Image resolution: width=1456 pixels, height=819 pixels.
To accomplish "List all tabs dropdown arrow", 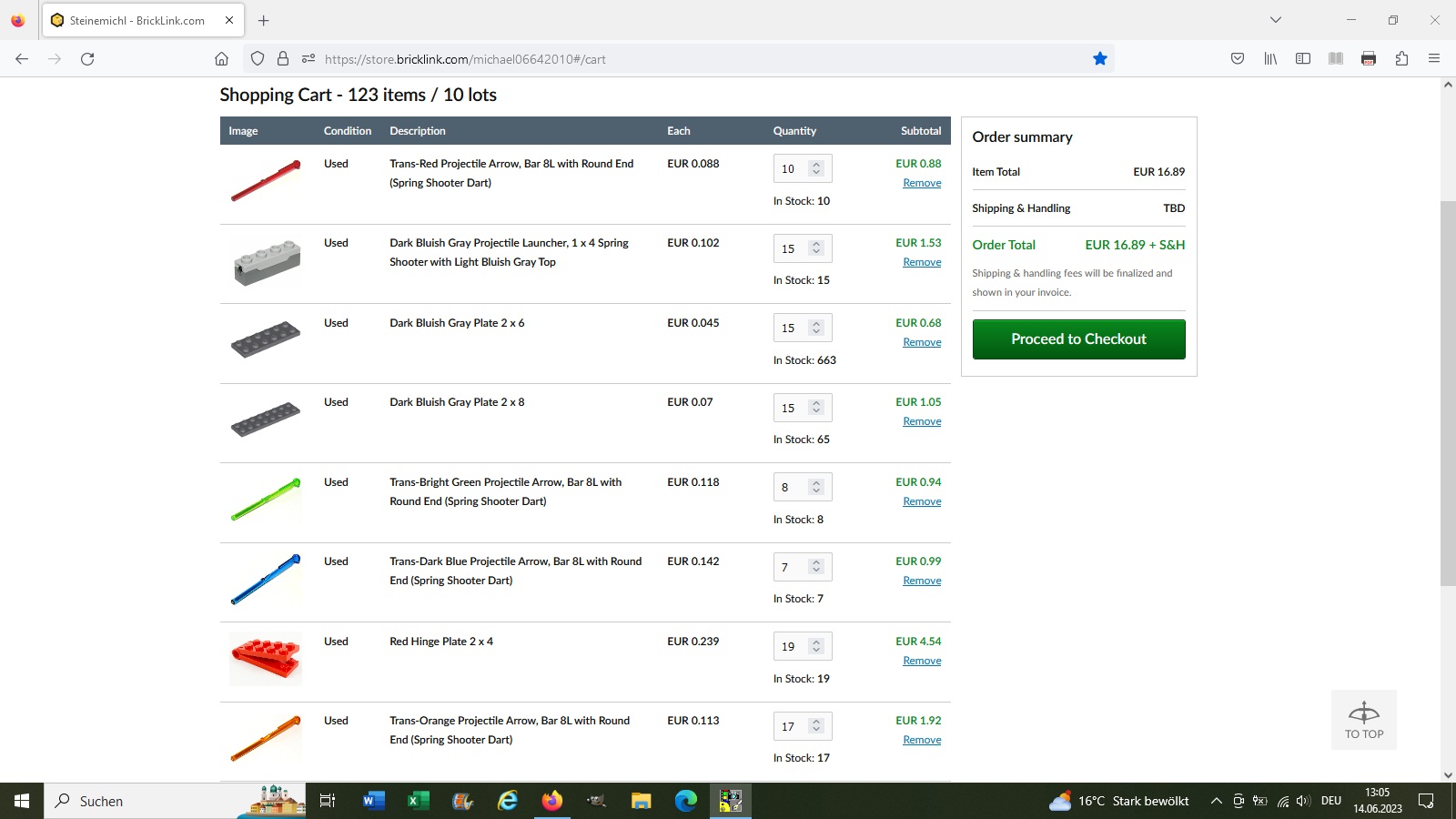I will pos(1276,20).
